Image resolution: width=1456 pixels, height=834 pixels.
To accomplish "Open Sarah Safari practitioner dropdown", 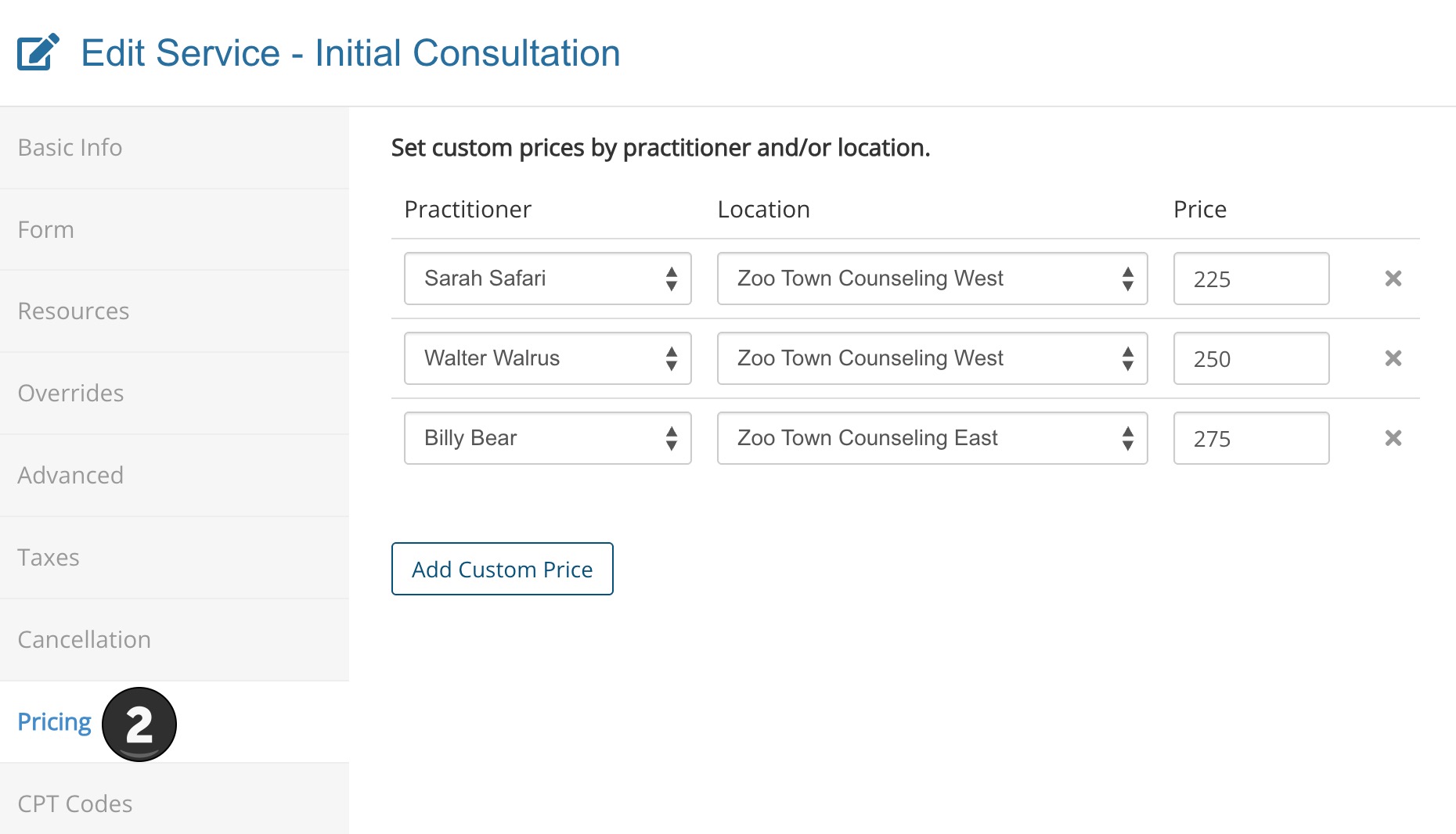I will pos(547,279).
